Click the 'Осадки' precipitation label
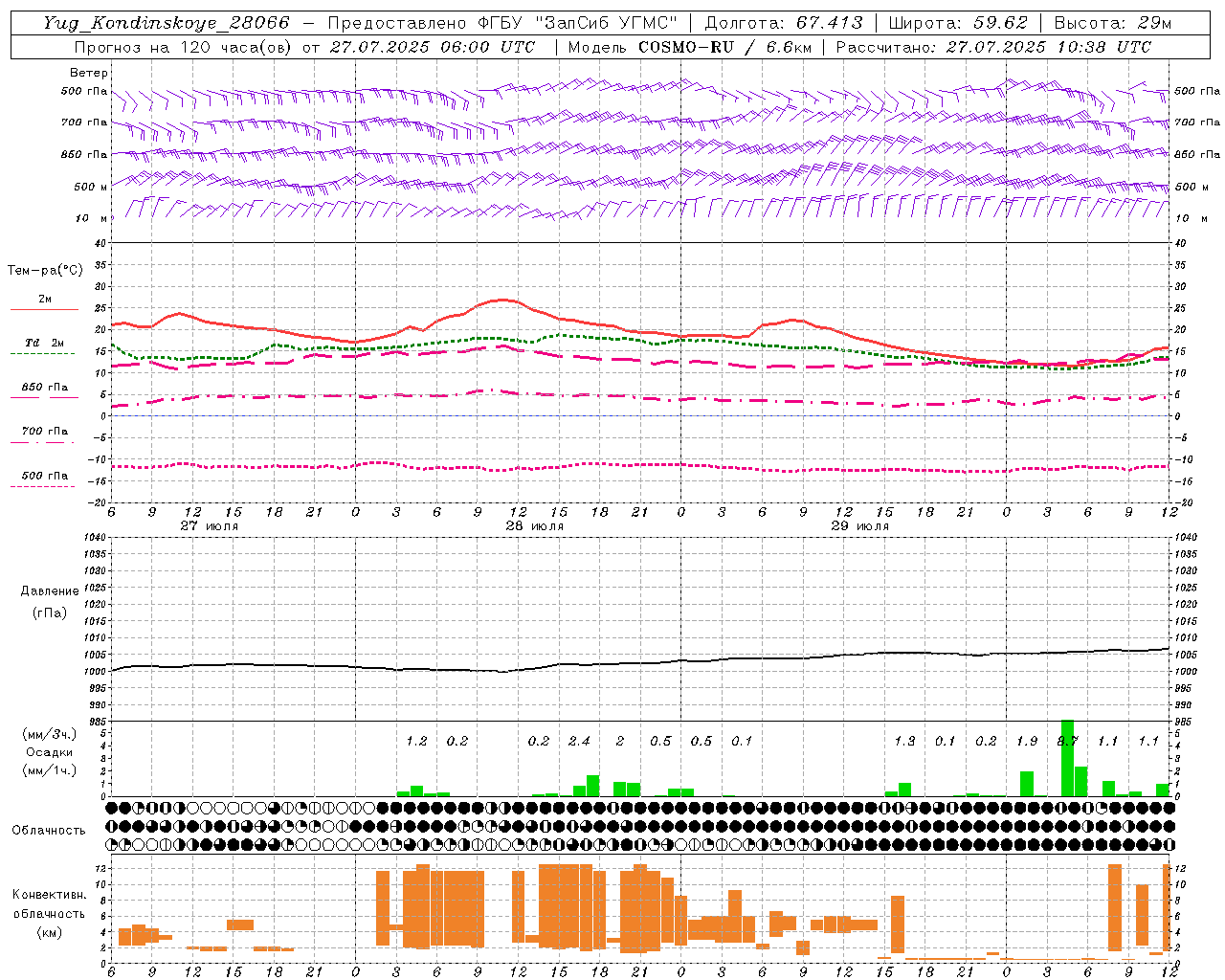 (x=50, y=752)
